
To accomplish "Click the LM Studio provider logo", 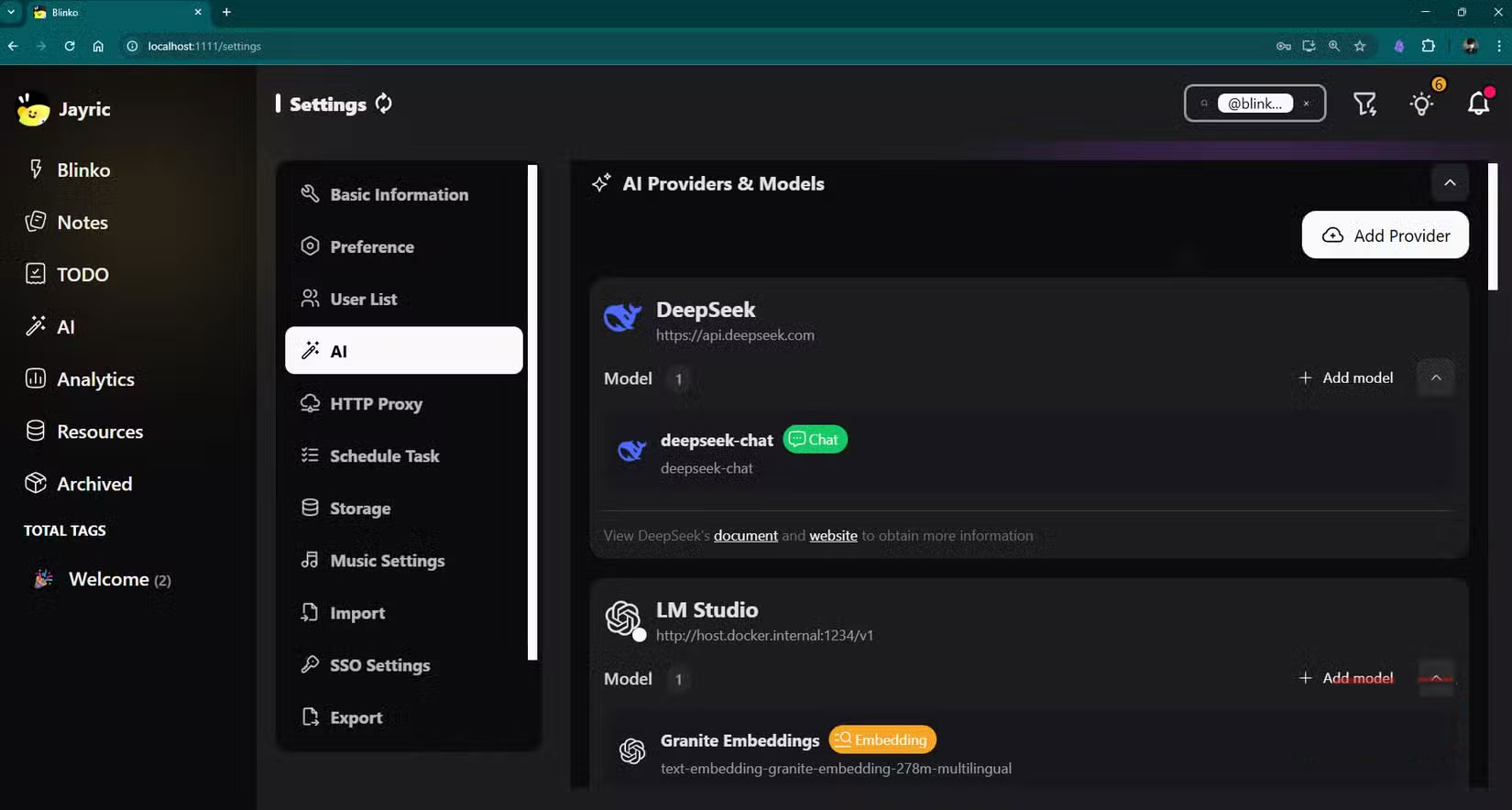I will [x=623, y=618].
